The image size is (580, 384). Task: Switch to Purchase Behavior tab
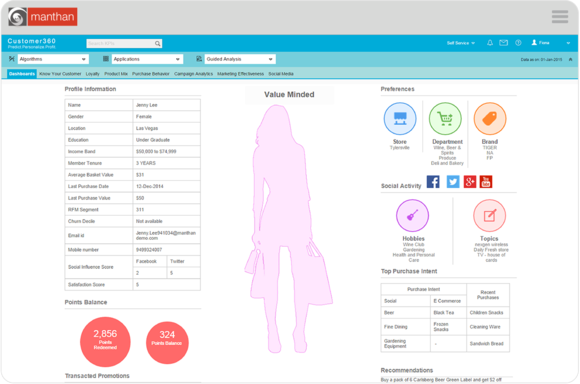(x=151, y=74)
